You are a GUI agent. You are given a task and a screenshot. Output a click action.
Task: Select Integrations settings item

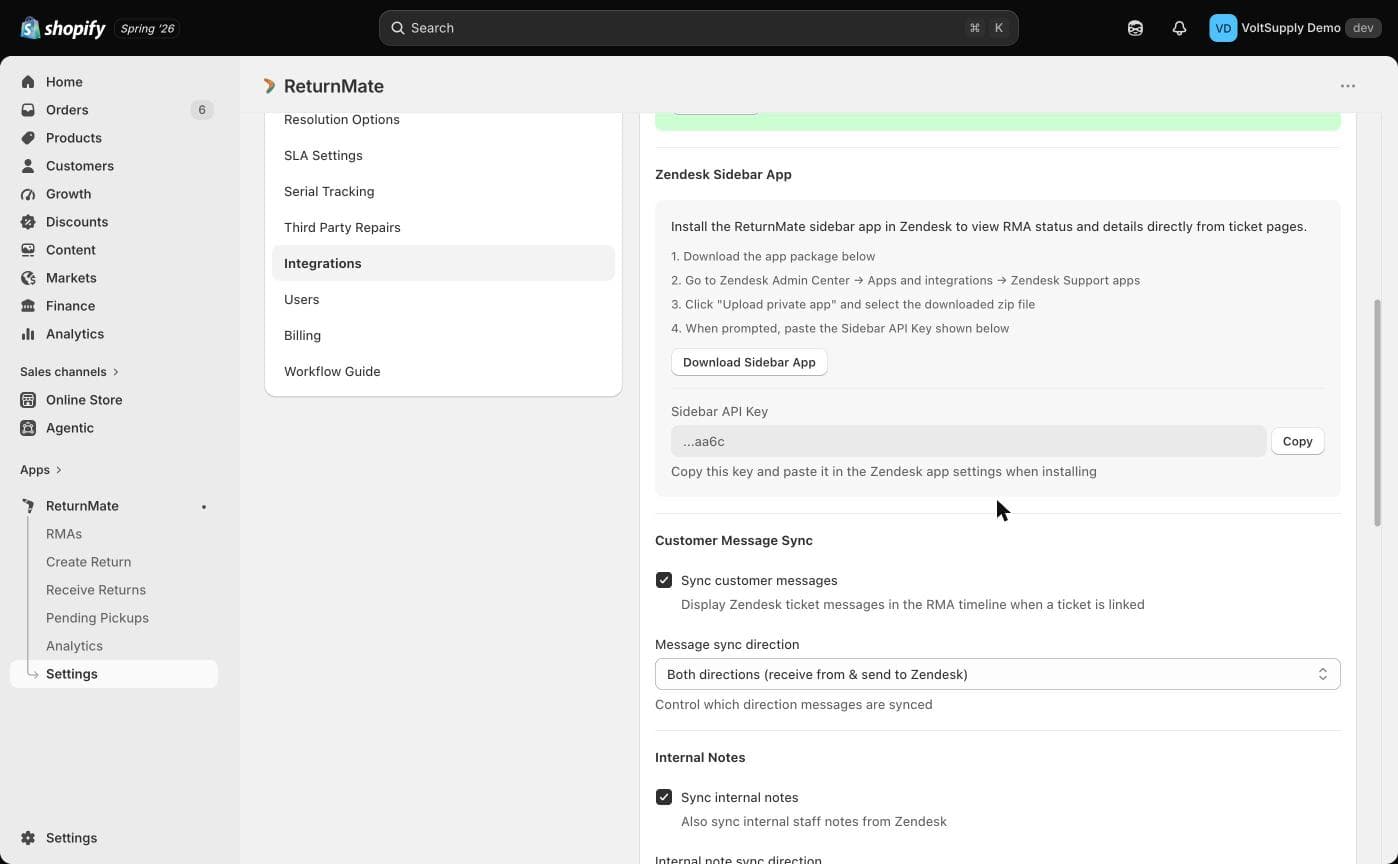(443, 263)
